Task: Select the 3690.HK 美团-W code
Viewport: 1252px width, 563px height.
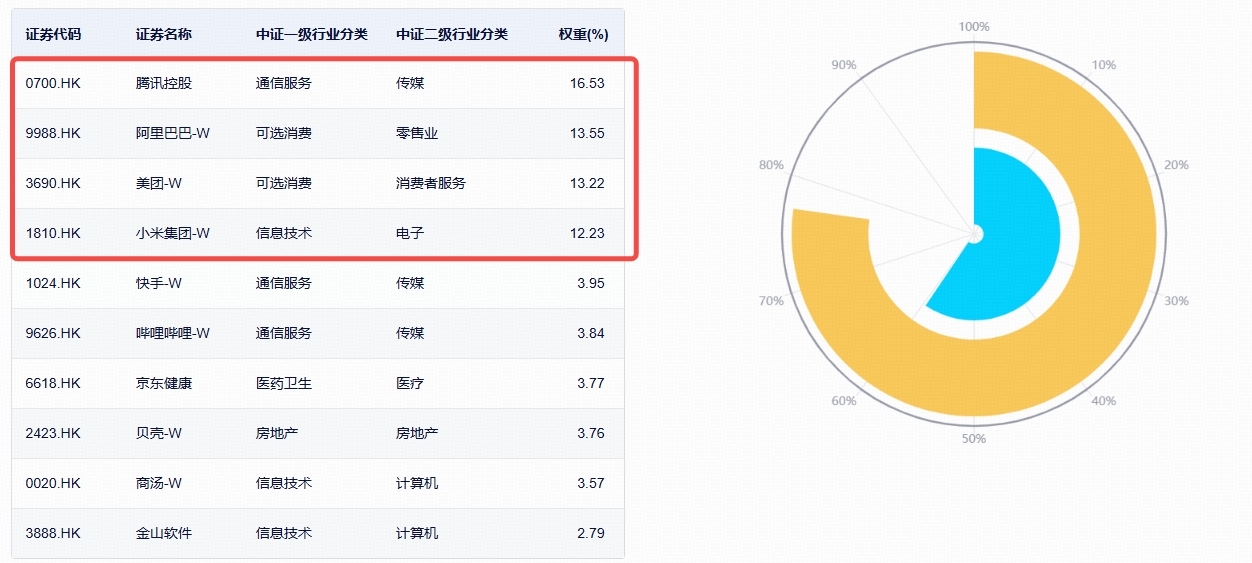Action: point(53,183)
